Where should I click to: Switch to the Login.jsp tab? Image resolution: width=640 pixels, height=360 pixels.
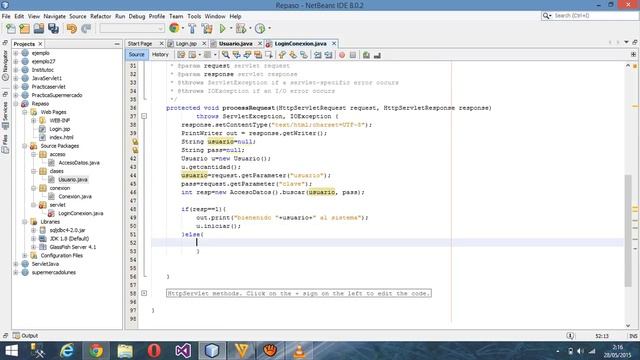click(187, 43)
